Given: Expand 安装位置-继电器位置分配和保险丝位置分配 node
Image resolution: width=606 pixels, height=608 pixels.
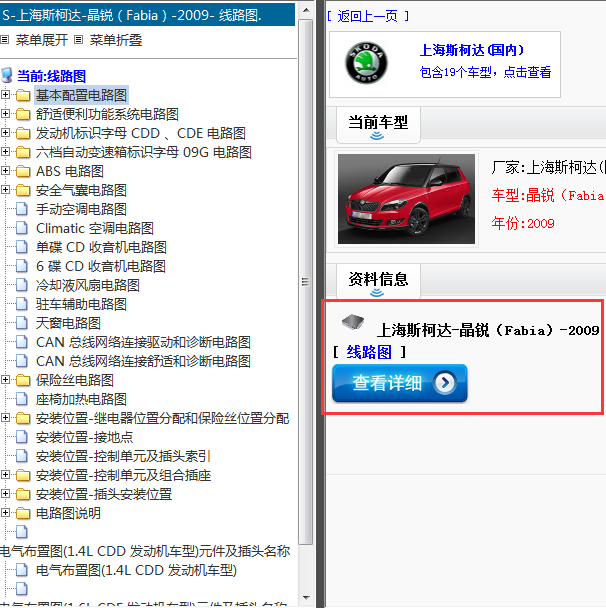Looking at the screenshot, I should tap(5, 418).
